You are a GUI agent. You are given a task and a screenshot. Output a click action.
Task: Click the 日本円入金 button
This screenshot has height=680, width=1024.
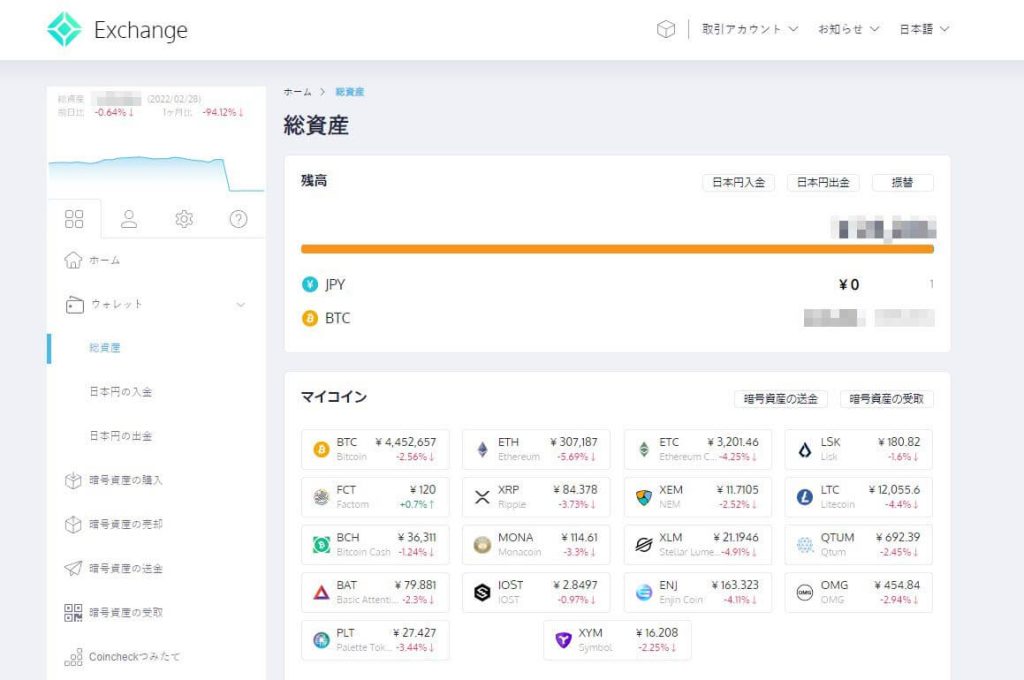(x=739, y=182)
